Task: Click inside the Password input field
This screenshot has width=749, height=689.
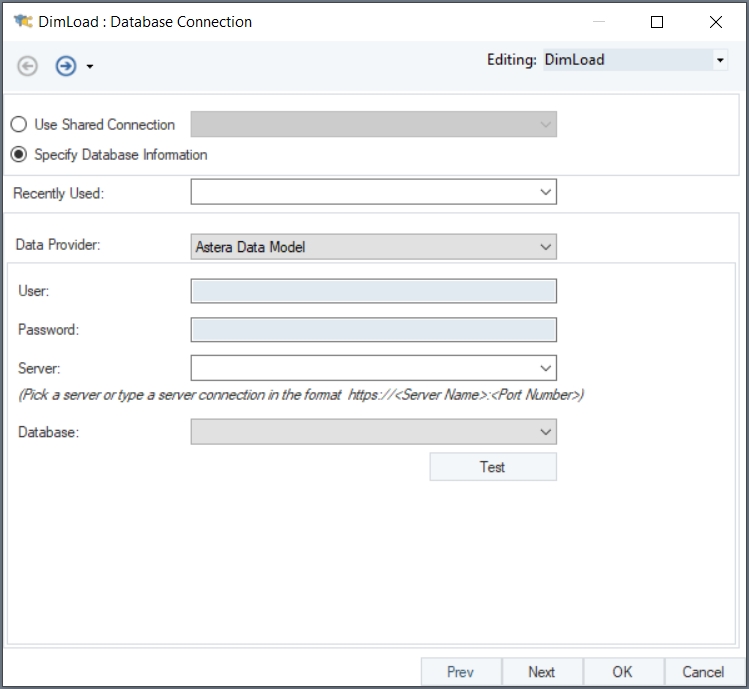Action: [x=373, y=330]
